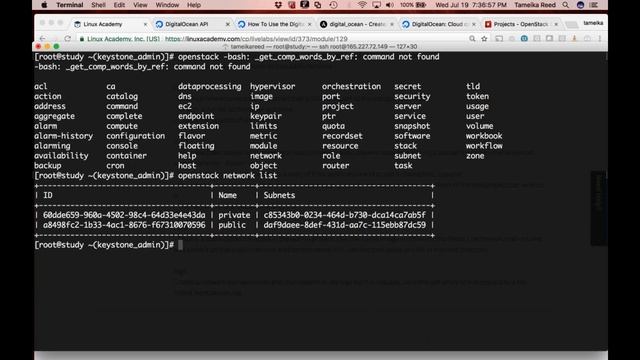Close the Linux Academy tab
The image size is (640, 360).
point(145,24)
